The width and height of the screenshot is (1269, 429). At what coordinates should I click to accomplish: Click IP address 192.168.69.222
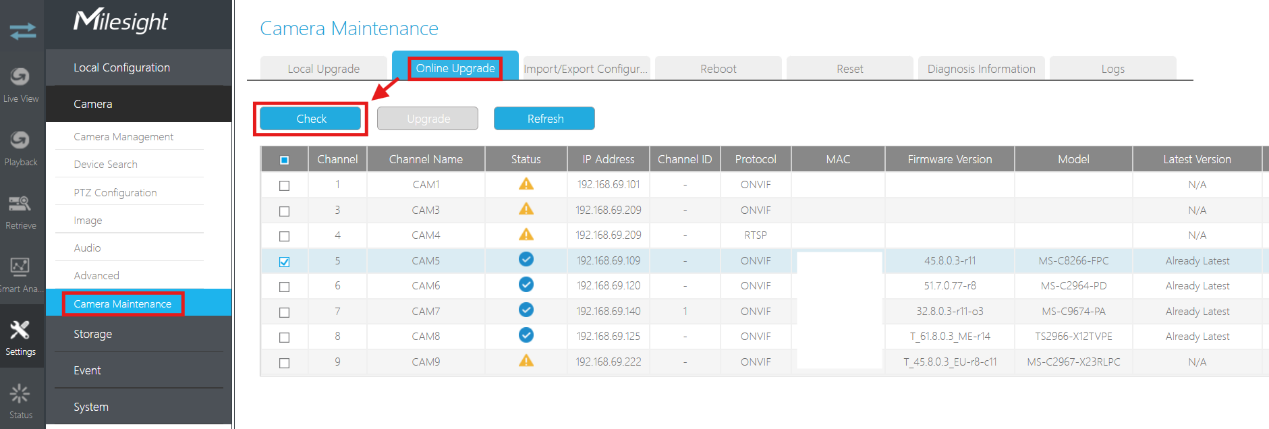[609, 360]
